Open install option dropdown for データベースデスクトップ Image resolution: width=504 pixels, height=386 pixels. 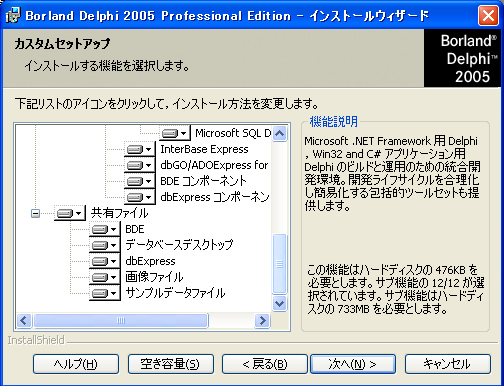coord(105,245)
